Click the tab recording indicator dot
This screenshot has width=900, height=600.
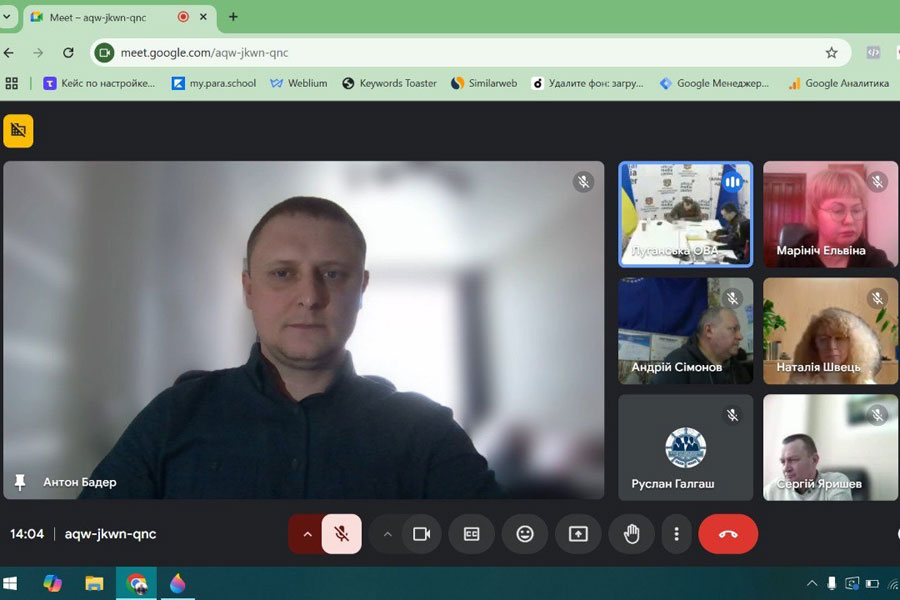(x=183, y=17)
